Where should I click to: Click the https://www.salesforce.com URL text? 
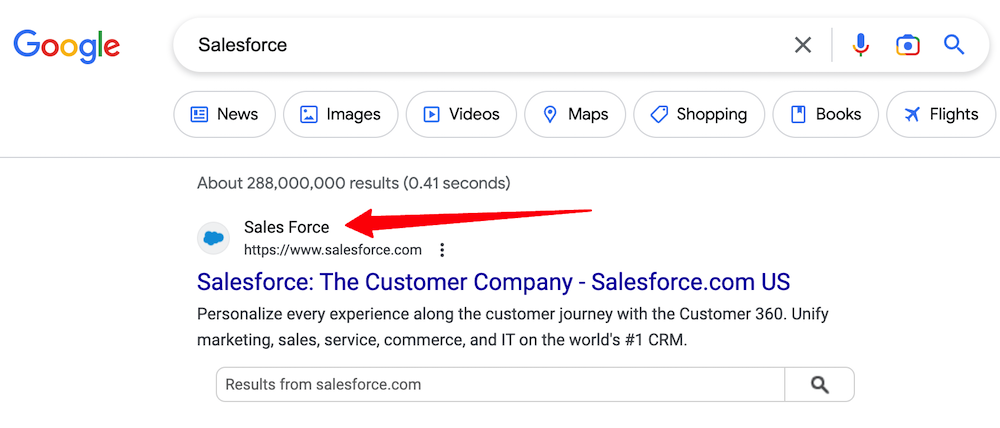point(333,250)
